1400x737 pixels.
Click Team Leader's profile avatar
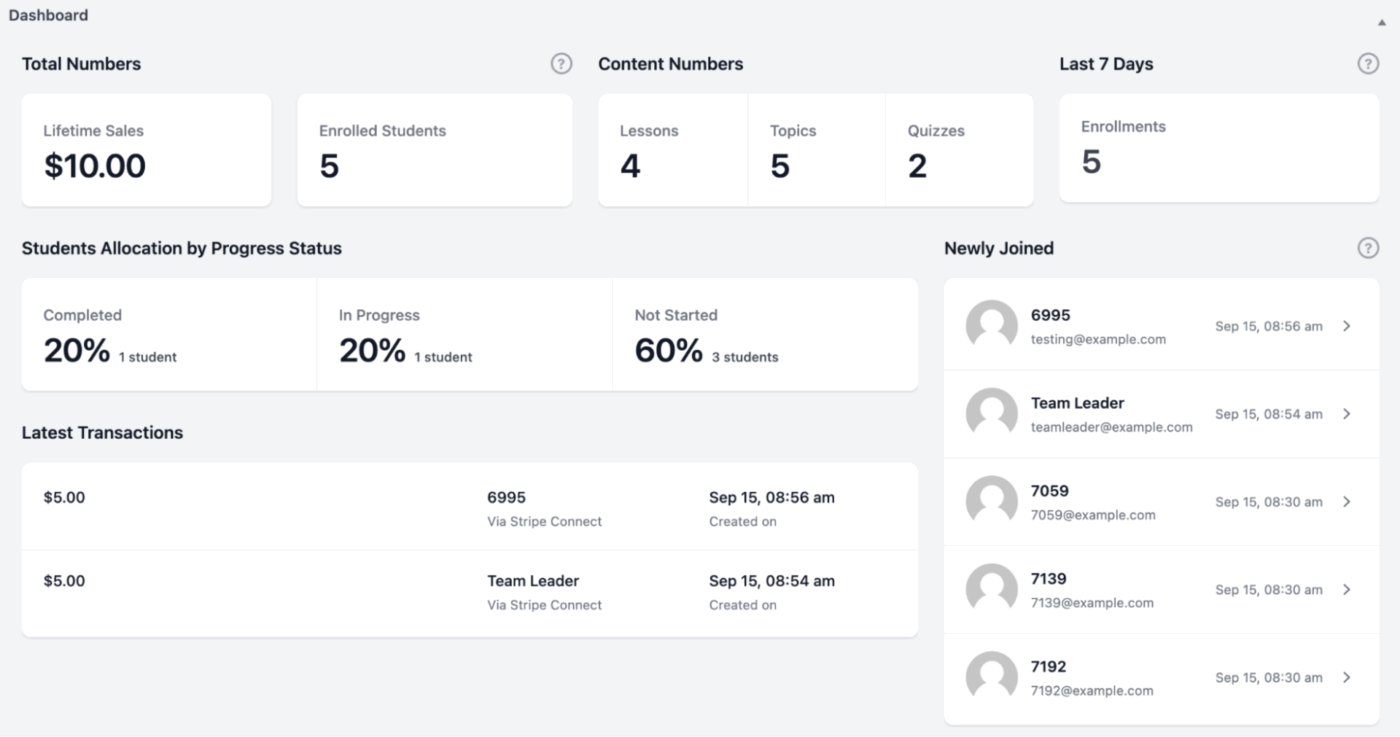(991, 413)
